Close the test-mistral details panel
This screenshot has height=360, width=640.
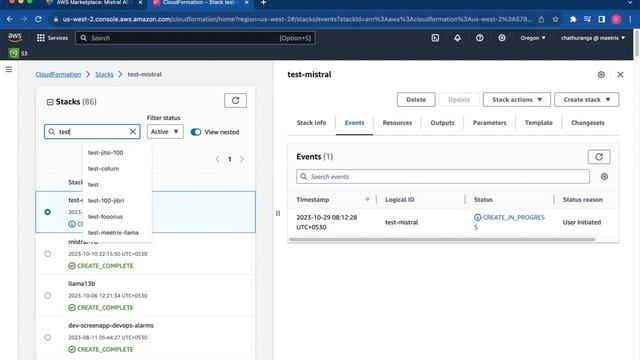[620, 75]
